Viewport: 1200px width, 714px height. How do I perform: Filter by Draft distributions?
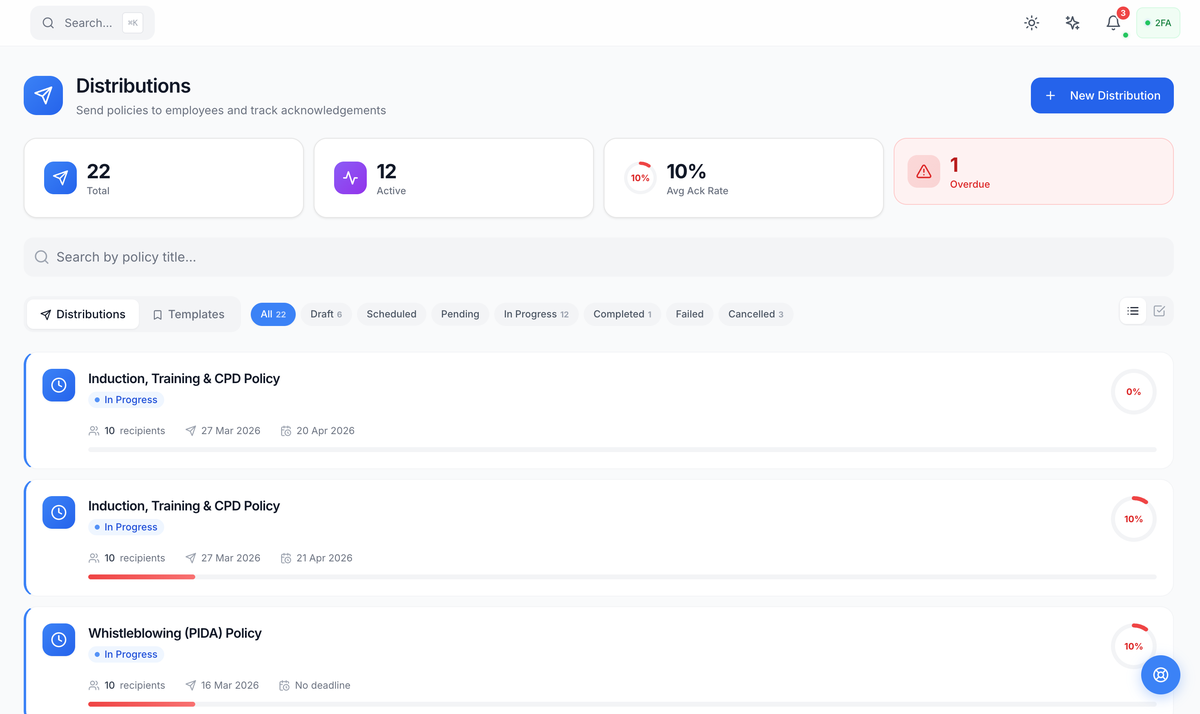coord(325,314)
